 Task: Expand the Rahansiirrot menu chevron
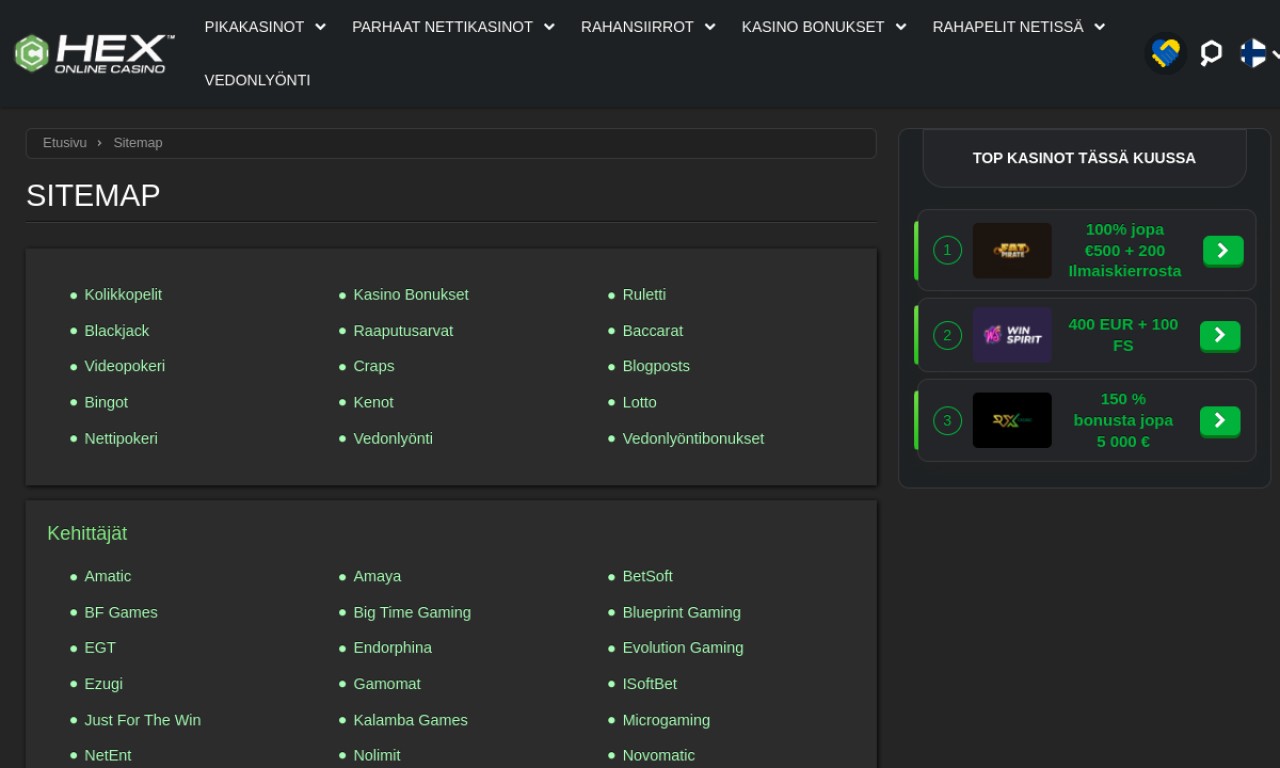click(x=710, y=27)
